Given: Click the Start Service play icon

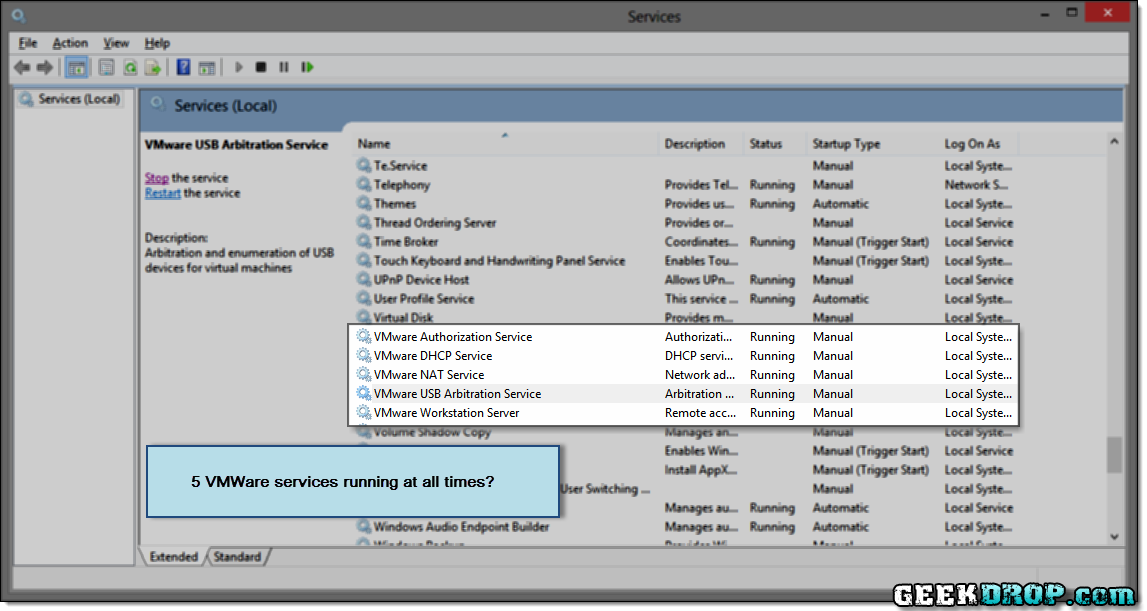Looking at the screenshot, I should [238, 67].
